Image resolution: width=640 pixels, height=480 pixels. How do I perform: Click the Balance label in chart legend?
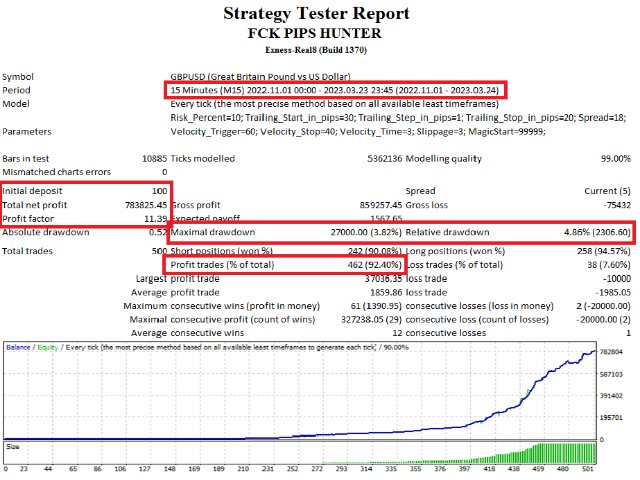(19, 346)
